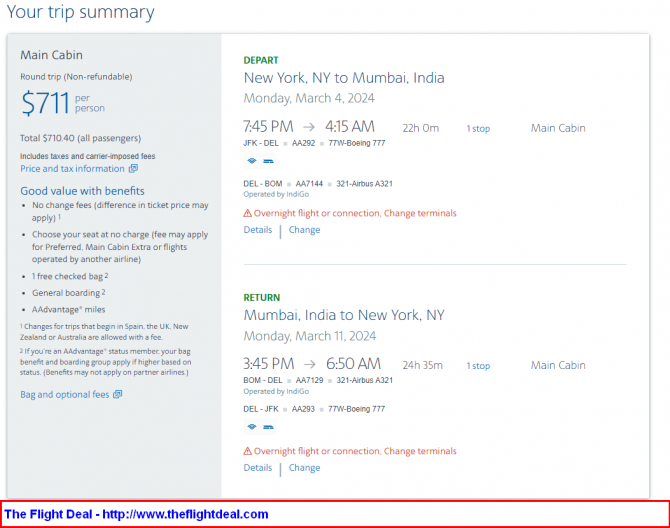670x528 pixels.
Task: Click power outlet icon under DEL - JFK flight
Action: [268, 427]
